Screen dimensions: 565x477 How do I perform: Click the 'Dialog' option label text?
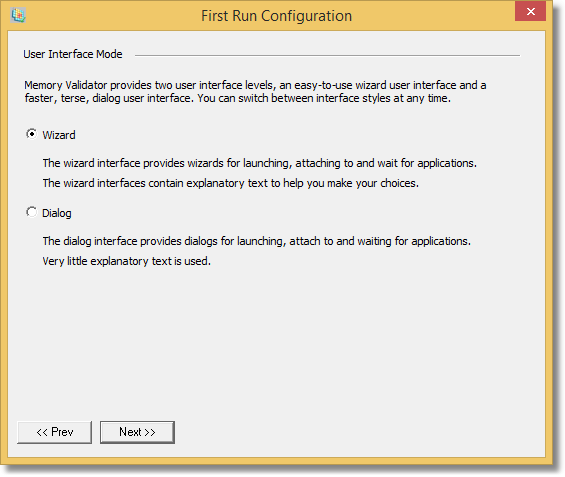57,213
